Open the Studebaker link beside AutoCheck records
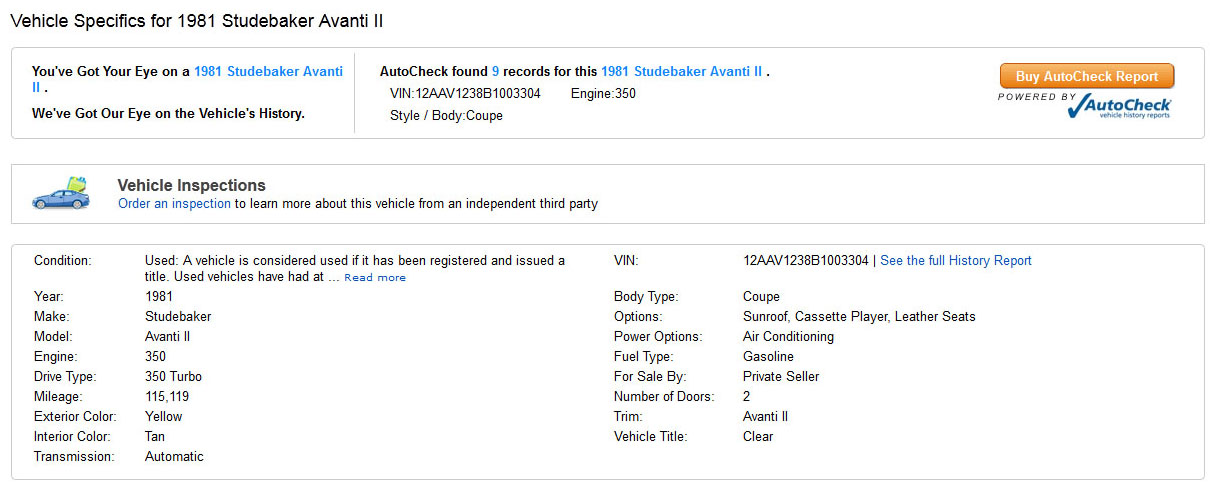Image resolution: width=1212 pixels, height=504 pixels. pyautogui.click(x=681, y=72)
